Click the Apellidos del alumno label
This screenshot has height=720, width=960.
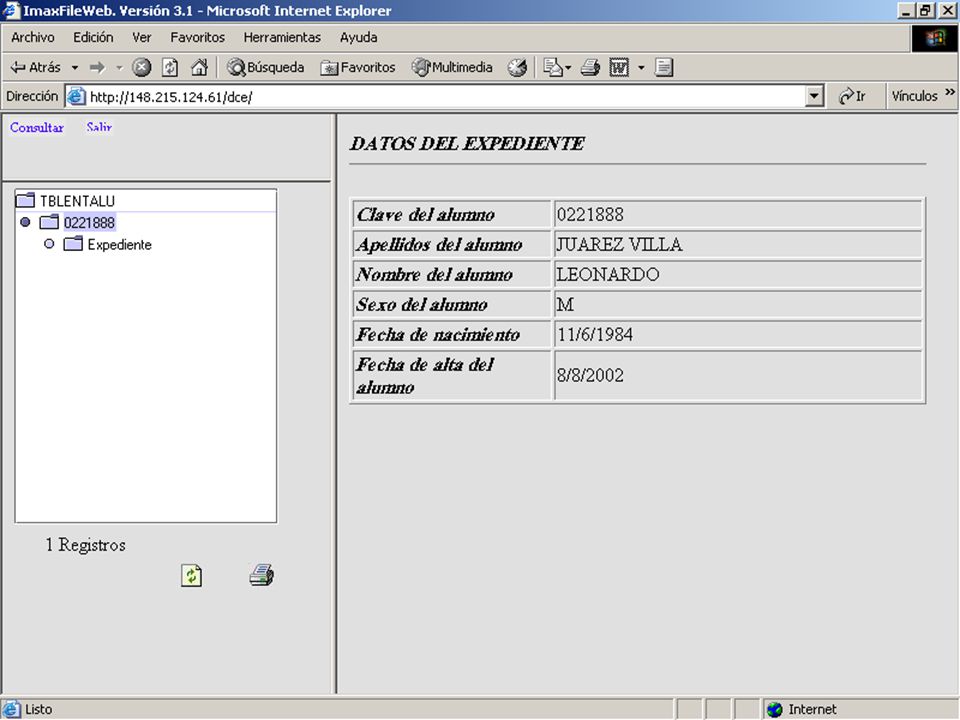(440, 245)
